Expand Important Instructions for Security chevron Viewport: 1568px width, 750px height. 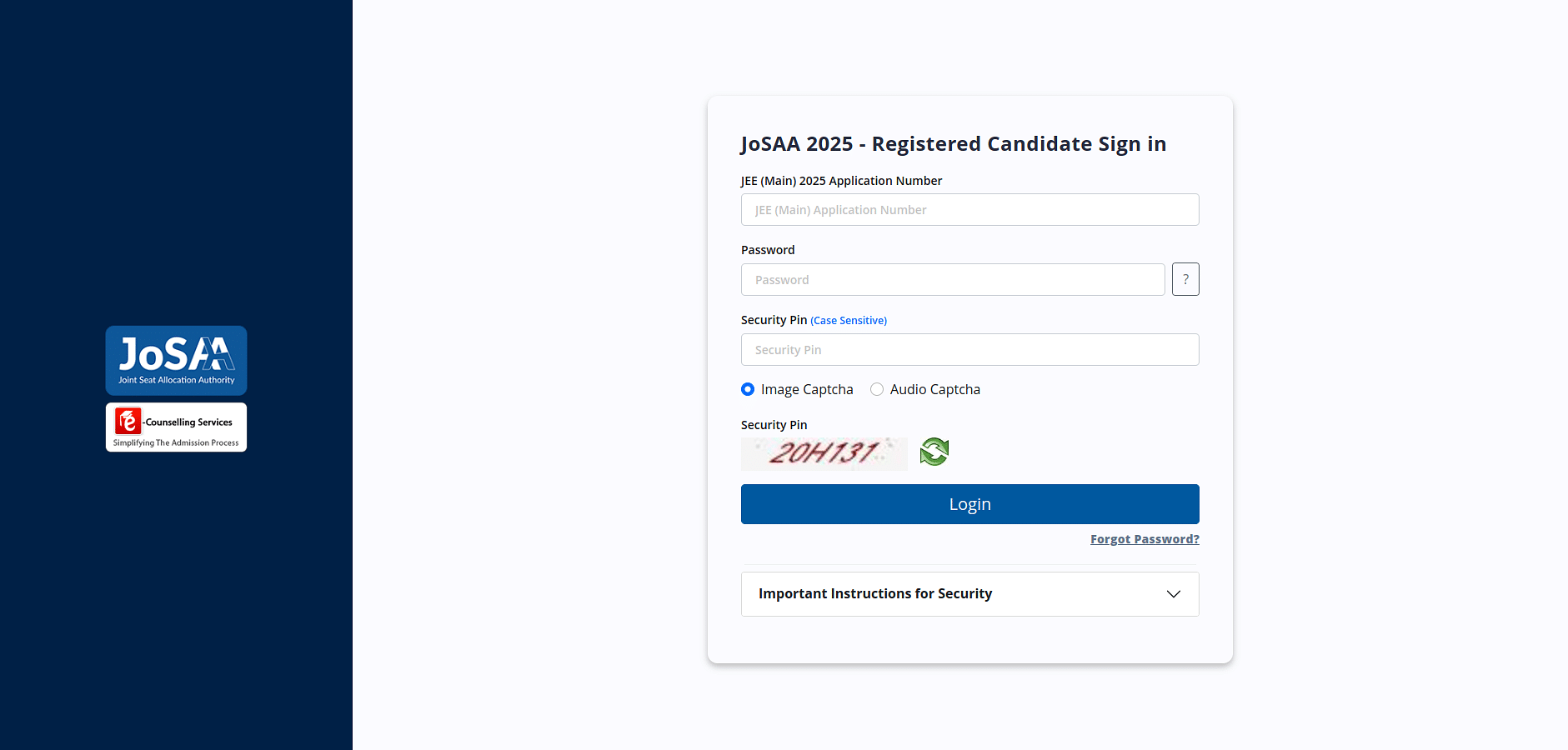[1174, 594]
